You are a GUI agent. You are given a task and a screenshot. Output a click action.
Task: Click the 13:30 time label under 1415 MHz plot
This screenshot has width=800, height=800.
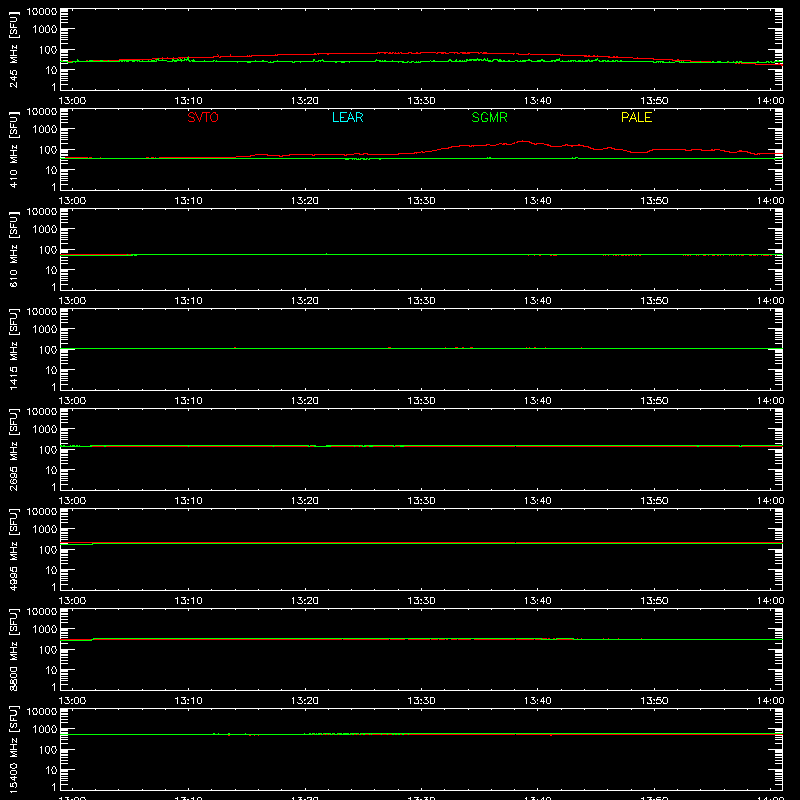coord(421,401)
